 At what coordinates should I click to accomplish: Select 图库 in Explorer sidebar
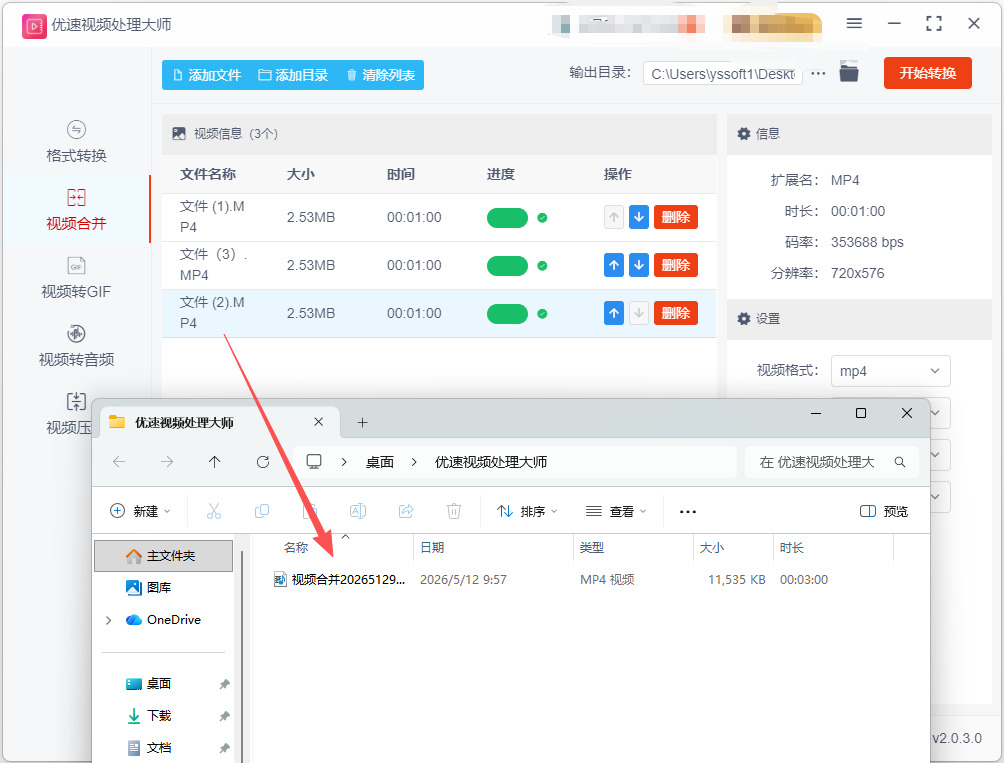(x=149, y=587)
